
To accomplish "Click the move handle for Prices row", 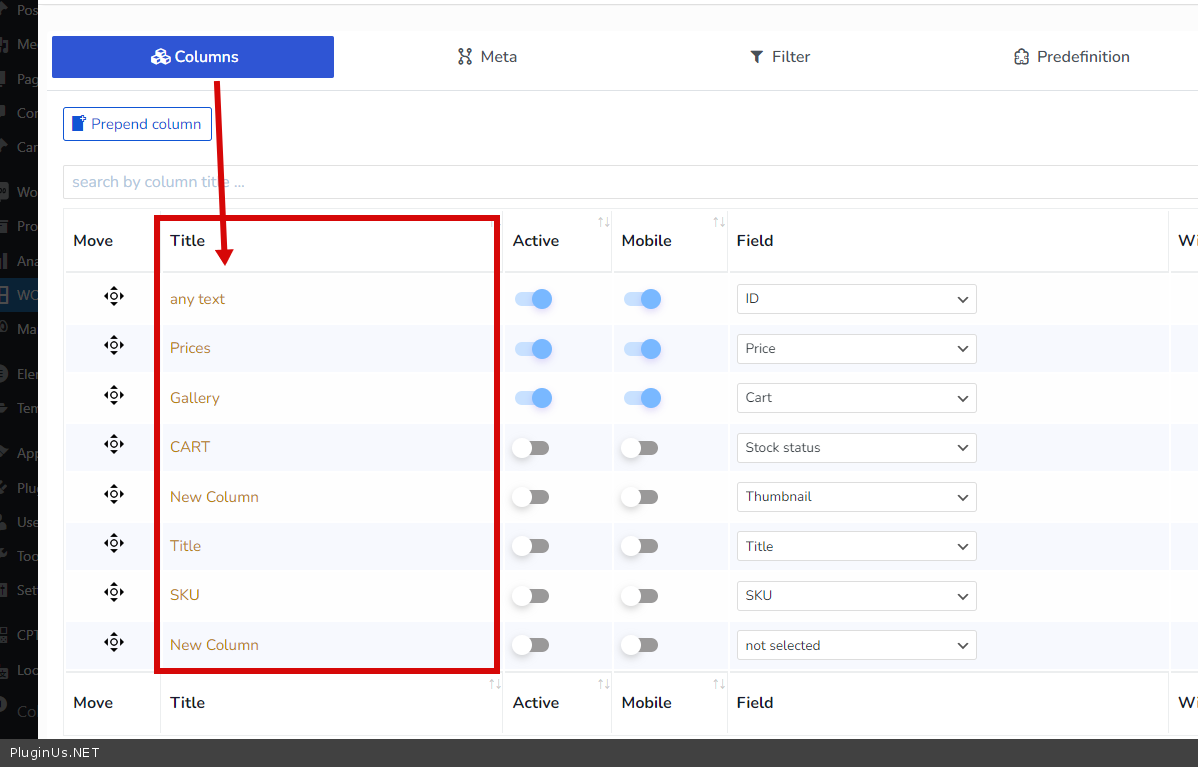I will coord(114,346).
